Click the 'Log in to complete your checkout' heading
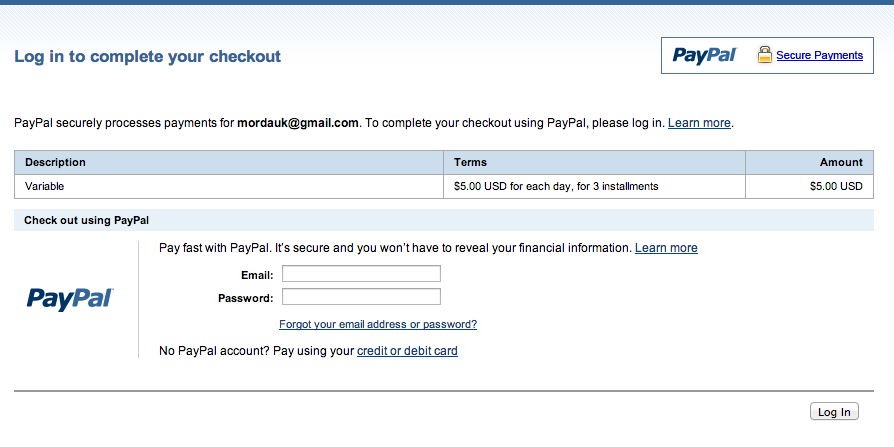 point(148,56)
